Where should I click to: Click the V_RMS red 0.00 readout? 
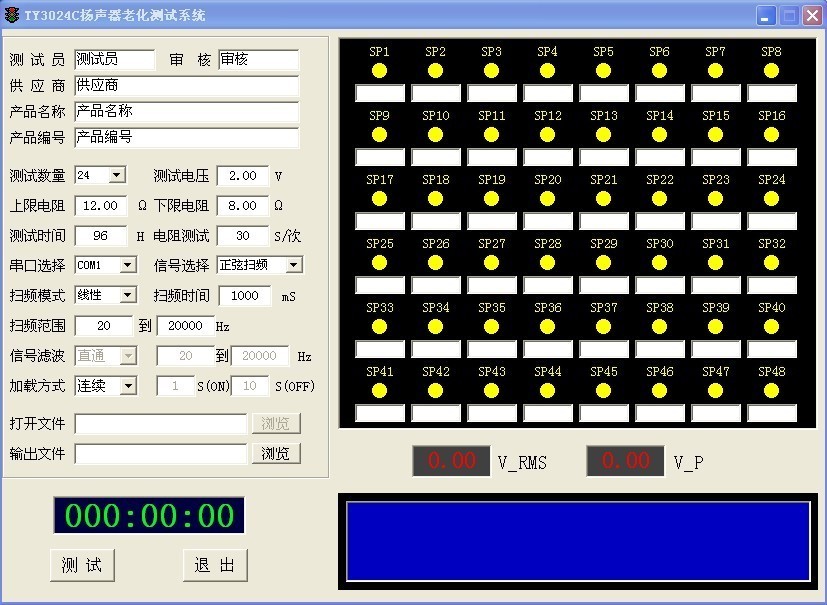click(451, 461)
